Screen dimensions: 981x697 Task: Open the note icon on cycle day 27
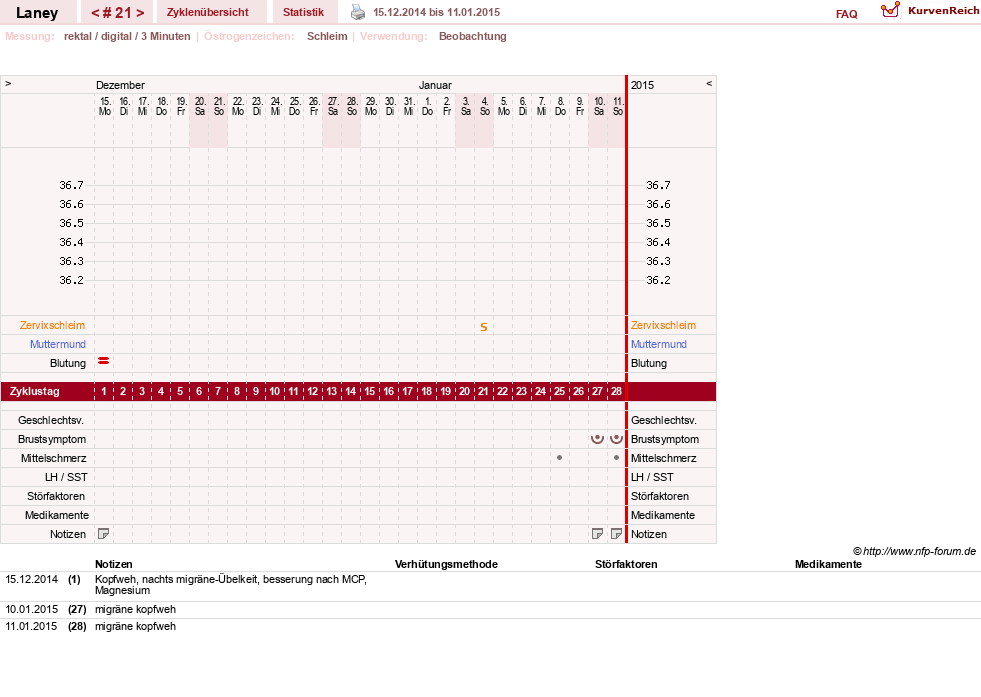[597, 534]
